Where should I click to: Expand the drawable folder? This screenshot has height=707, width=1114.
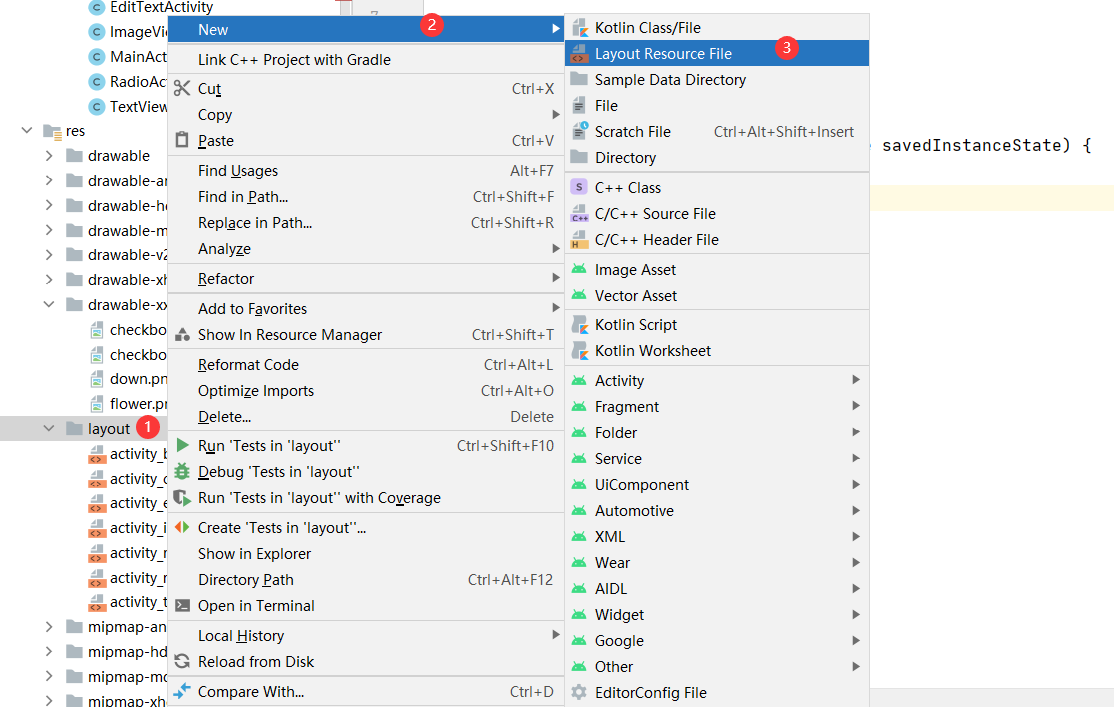[x=49, y=156]
